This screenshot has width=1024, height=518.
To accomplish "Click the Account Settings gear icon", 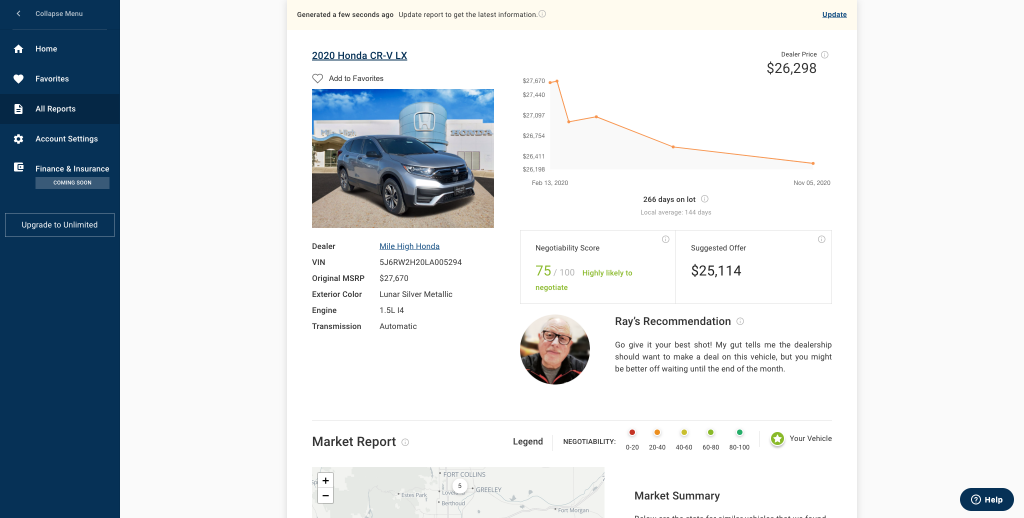I will pyautogui.click(x=18, y=139).
